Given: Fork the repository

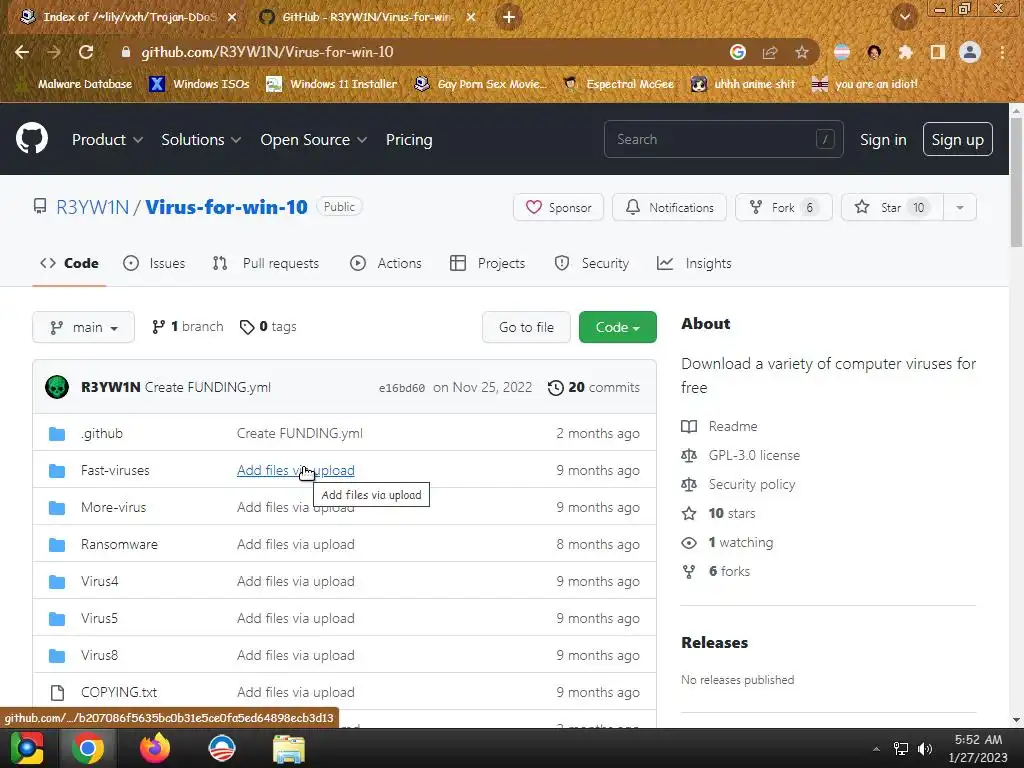Looking at the screenshot, I should (784, 208).
